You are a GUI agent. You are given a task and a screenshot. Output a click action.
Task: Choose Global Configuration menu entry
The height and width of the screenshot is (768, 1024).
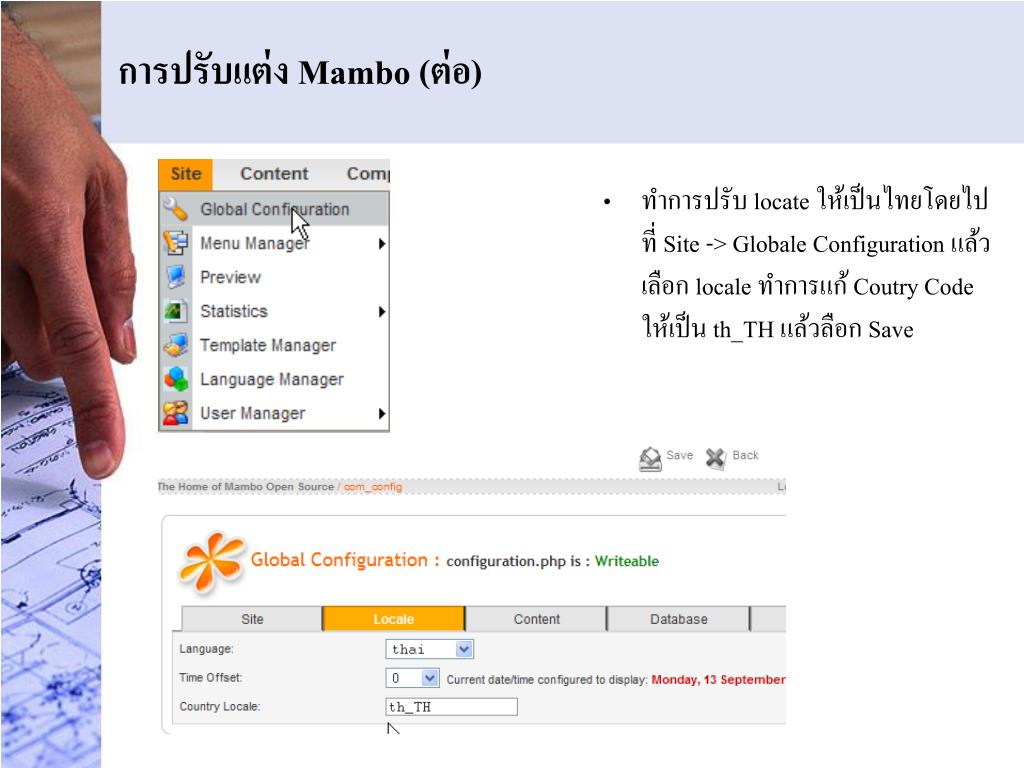coord(274,209)
